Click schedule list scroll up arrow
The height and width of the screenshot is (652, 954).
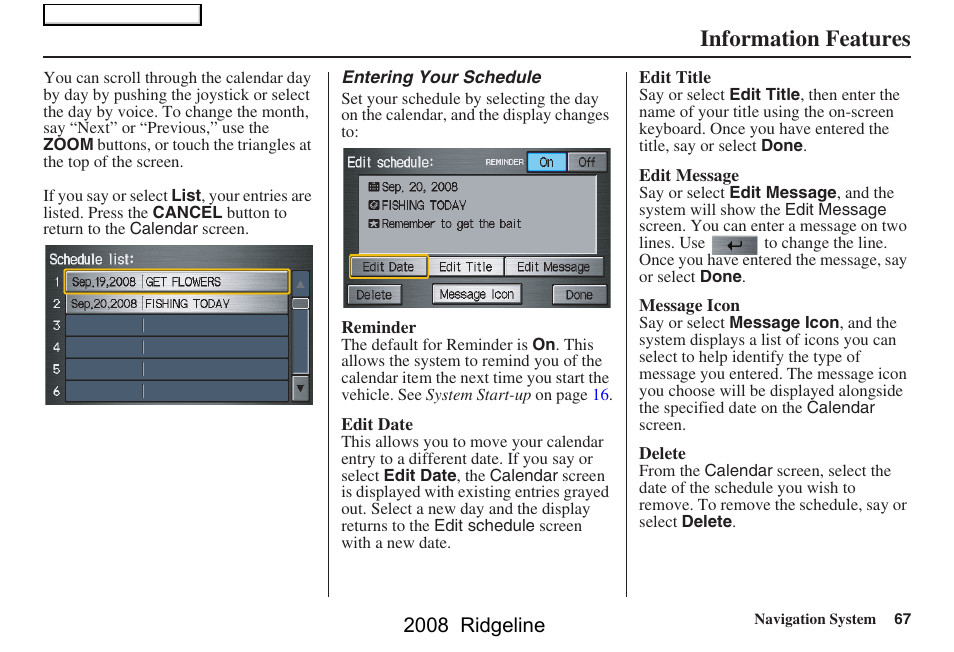pyautogui.click(x=301, y=283)
